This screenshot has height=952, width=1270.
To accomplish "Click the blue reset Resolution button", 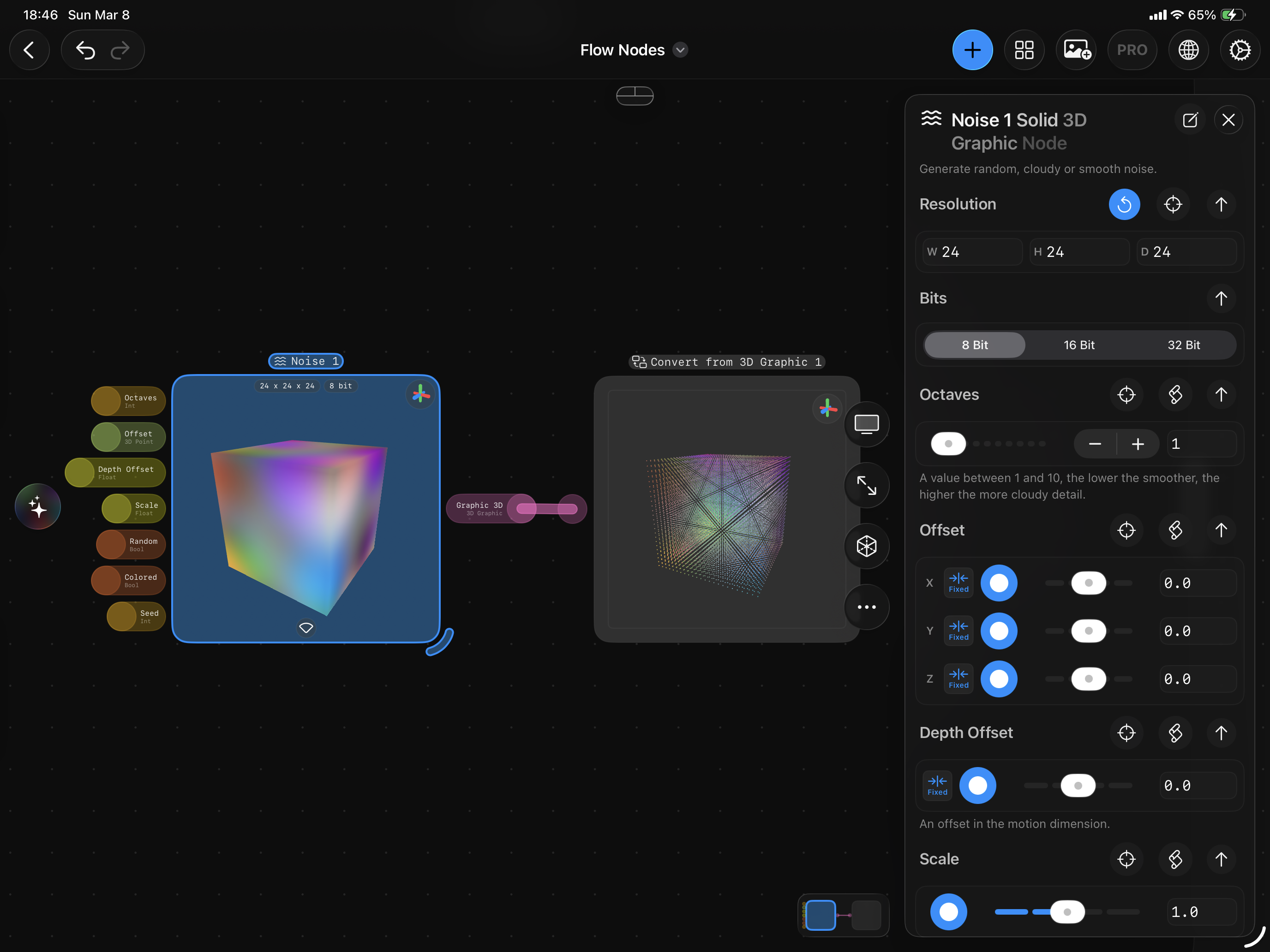I will click(x=1124, y=204).
